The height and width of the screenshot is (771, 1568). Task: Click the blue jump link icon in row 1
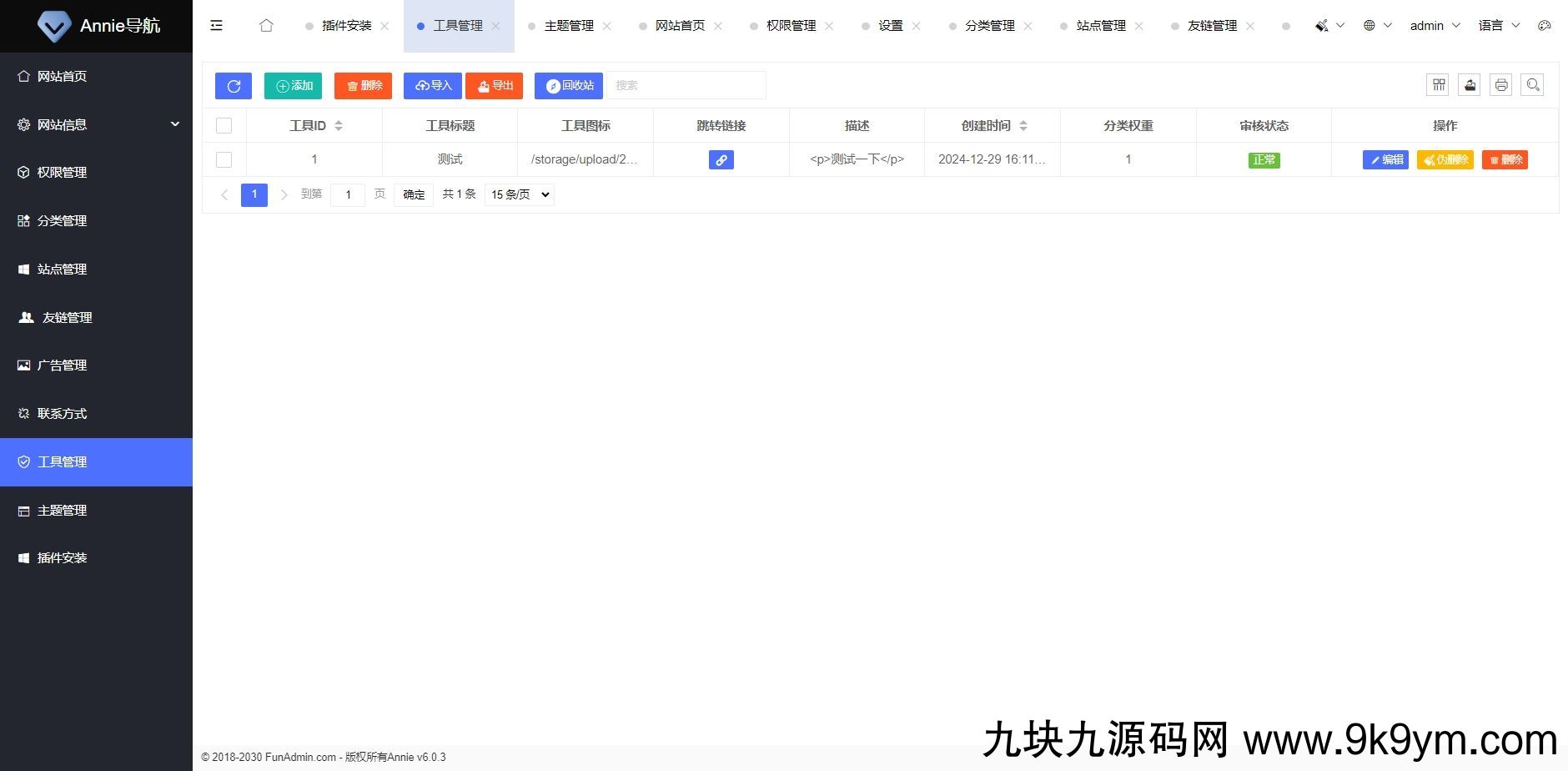(x=721, y=159)
